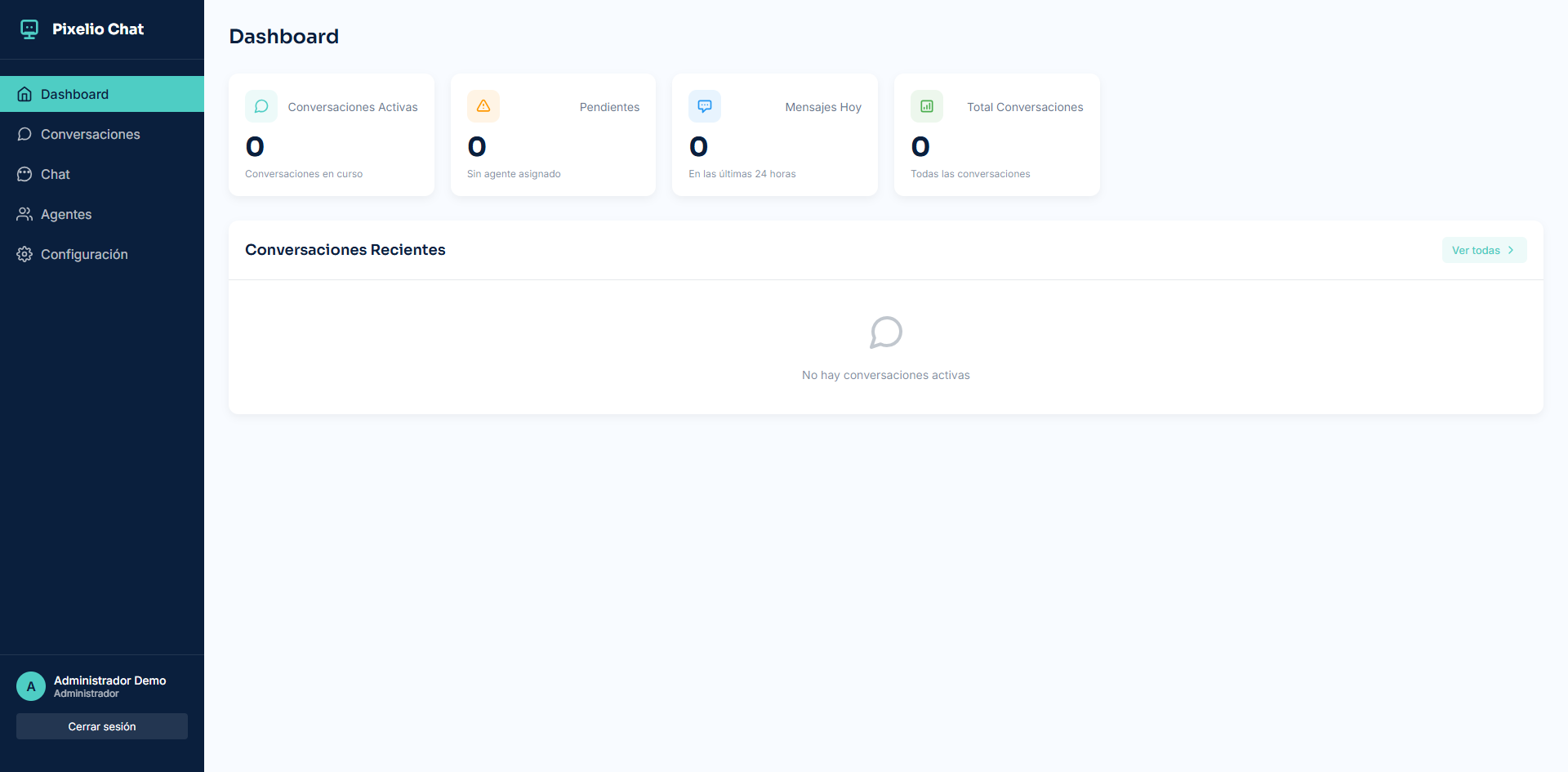Click the Total Conversaciones card title
The width and height of the screenshot is (1568, 772).
(x=1025, y=107)
